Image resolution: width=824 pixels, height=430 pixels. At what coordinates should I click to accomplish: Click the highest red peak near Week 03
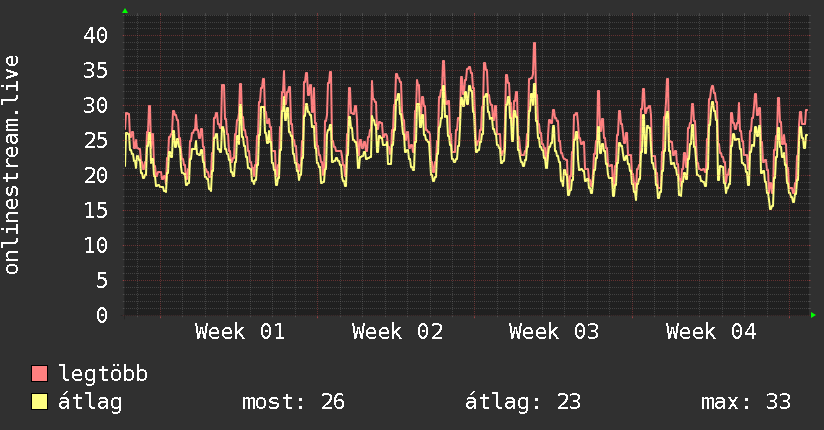[x=535, y=44]
